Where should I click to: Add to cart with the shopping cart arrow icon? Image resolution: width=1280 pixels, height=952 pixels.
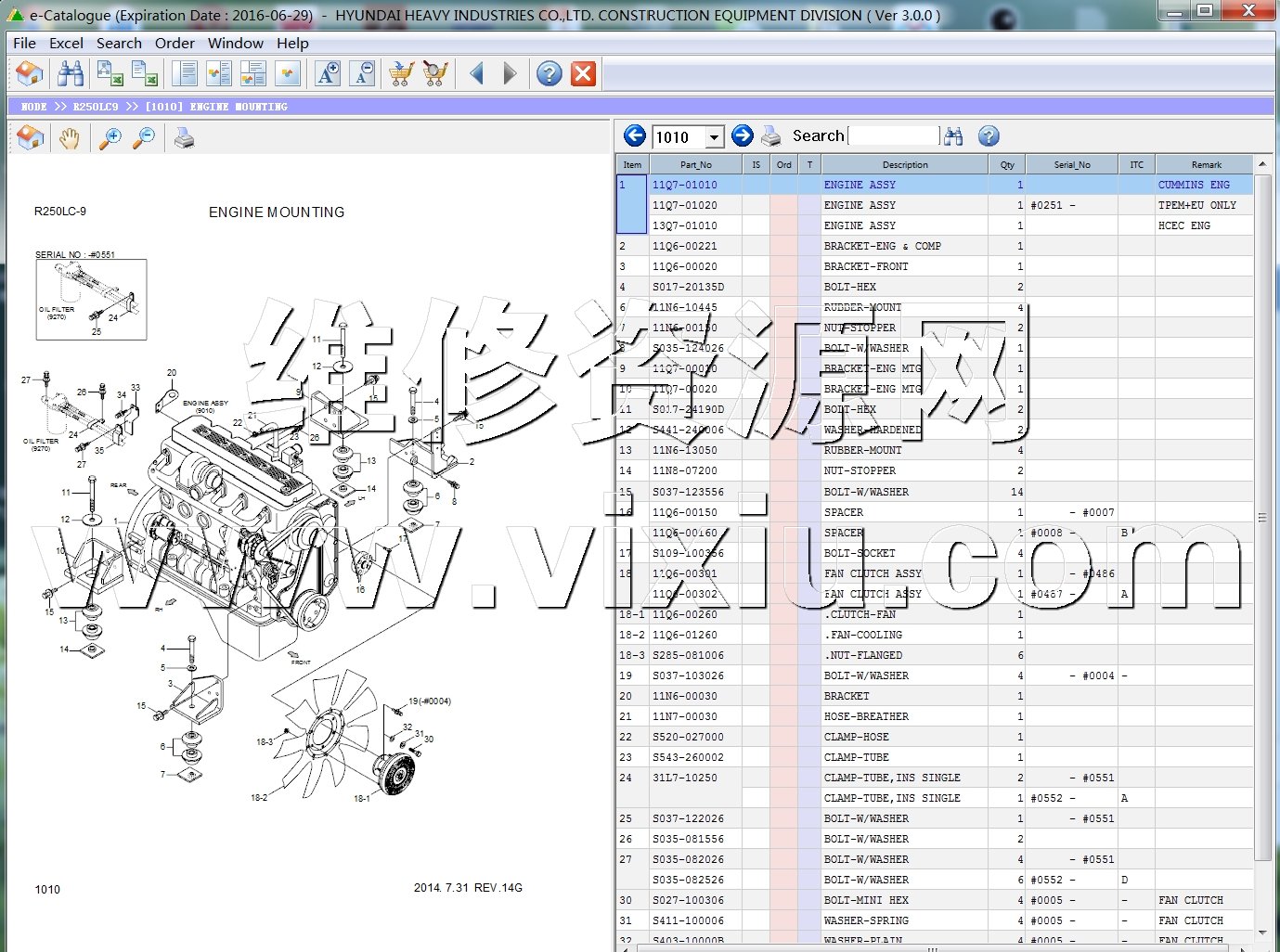point(401,73)
